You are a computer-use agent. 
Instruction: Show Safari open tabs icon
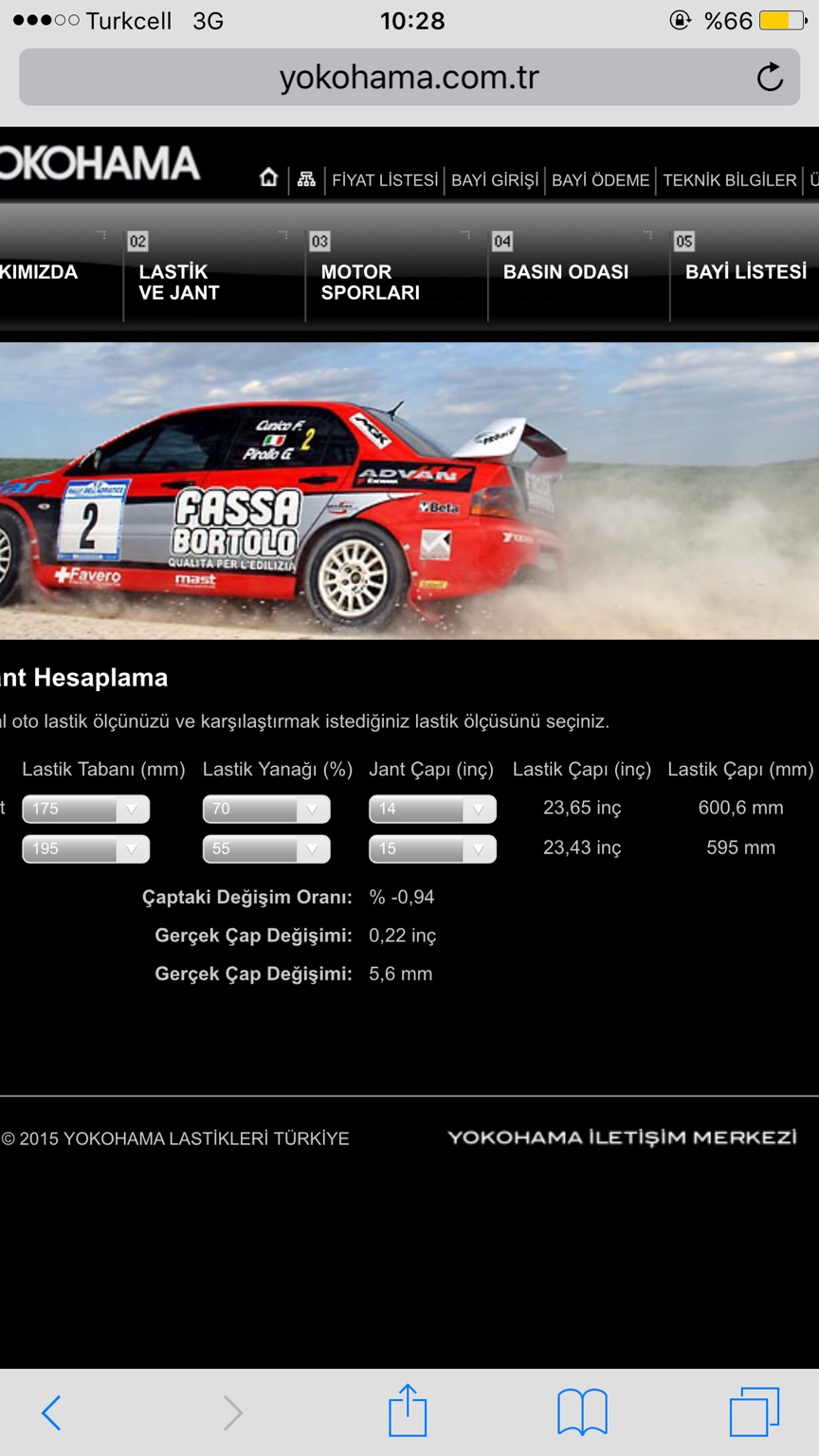(755, 1412)
